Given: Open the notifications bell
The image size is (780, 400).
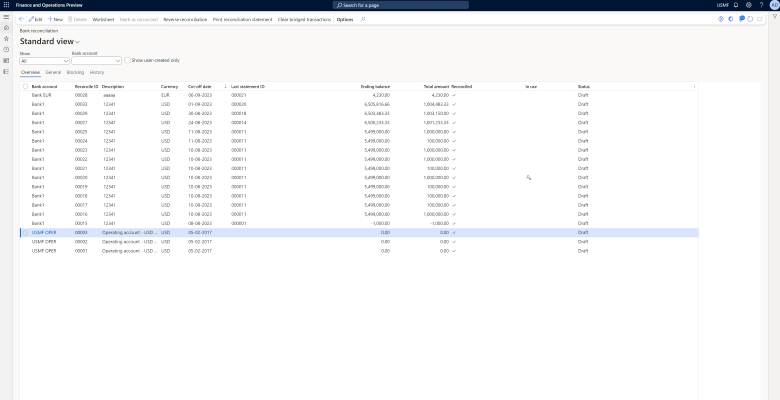Looking at the screenshot, I should 736,5.
